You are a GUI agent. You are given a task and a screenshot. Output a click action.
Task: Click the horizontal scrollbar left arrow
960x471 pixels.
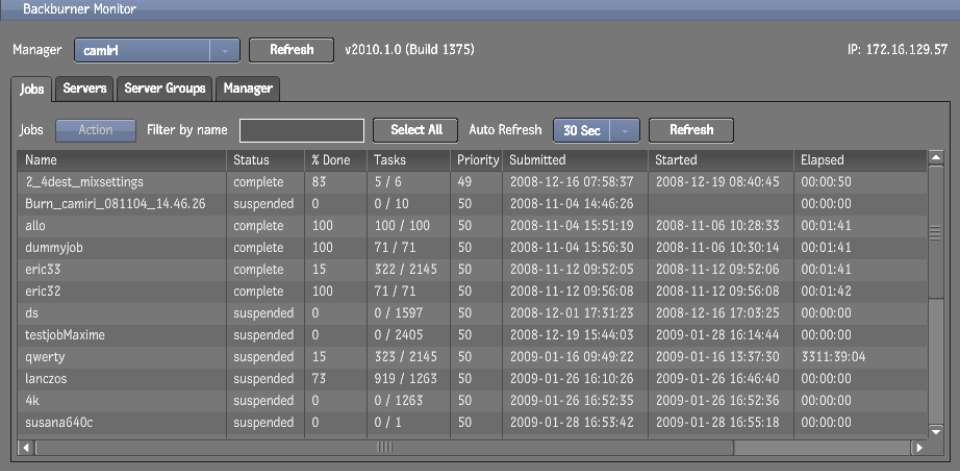pos(26,448)
